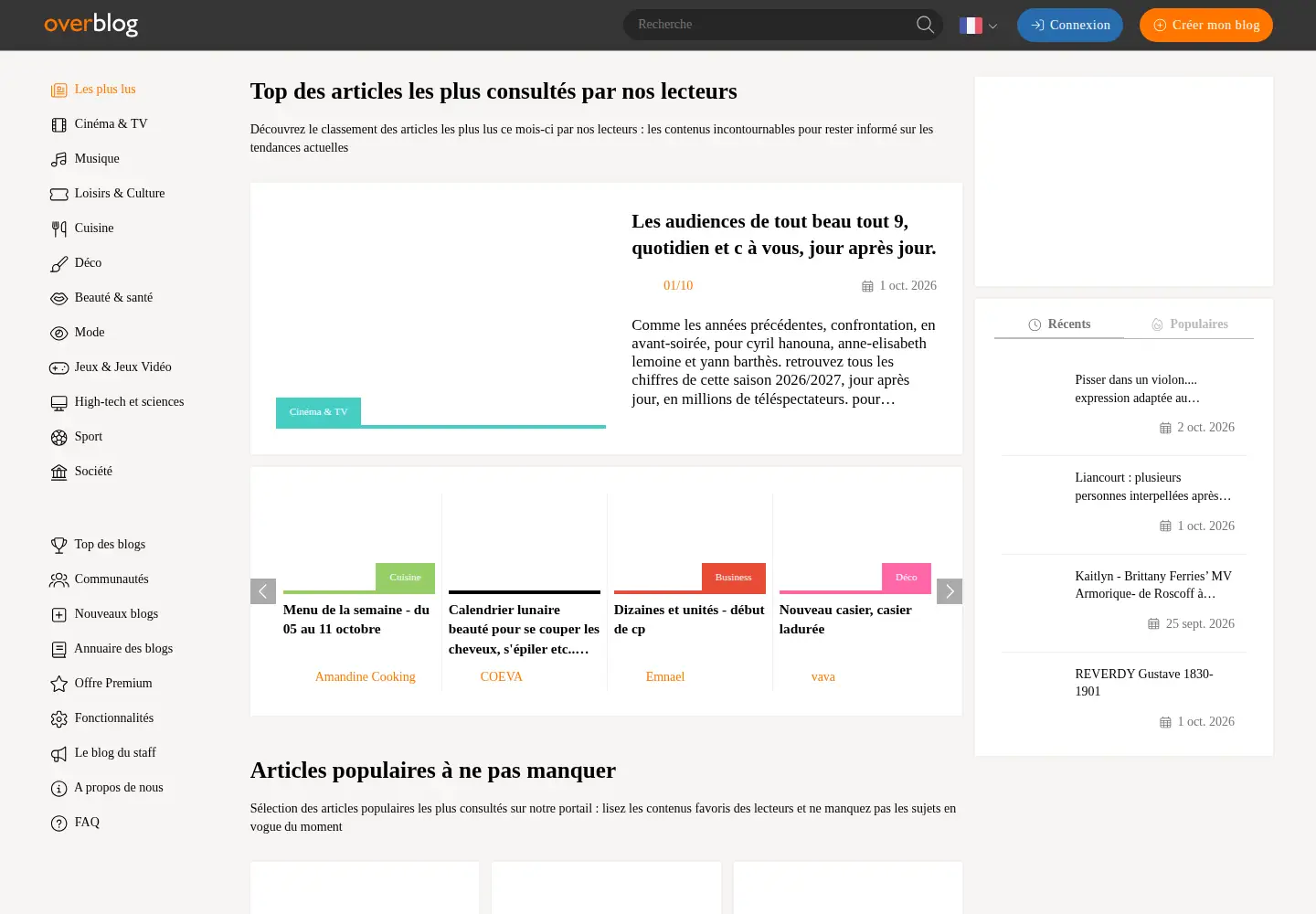Screen dimensions: 1316x914
Task: Click the Musique note icon
Action: click(x=59, y=159)
